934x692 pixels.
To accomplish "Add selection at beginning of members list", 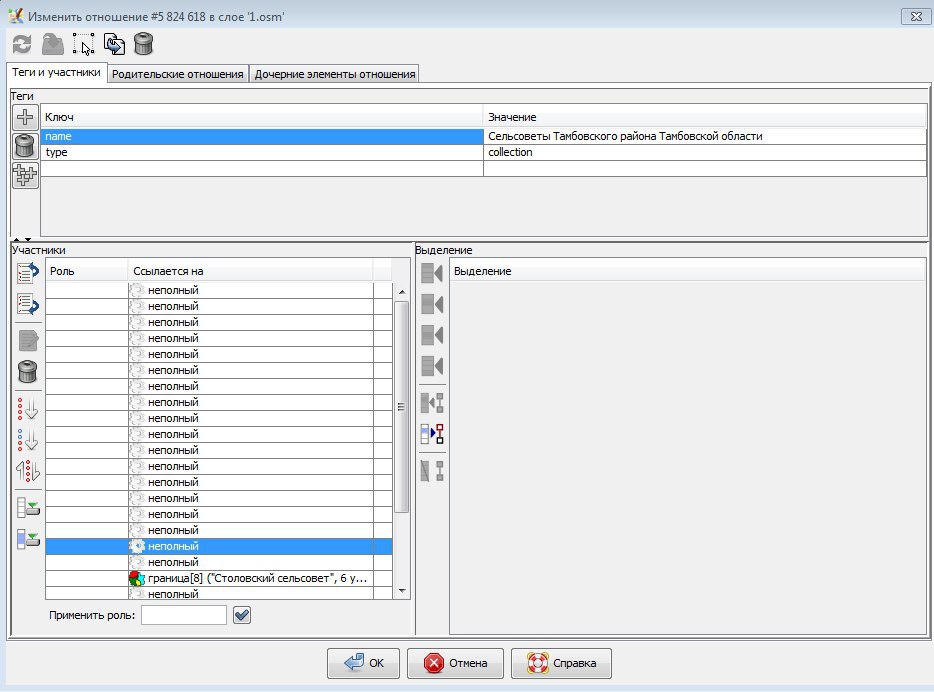I will [x=432, y=273].
